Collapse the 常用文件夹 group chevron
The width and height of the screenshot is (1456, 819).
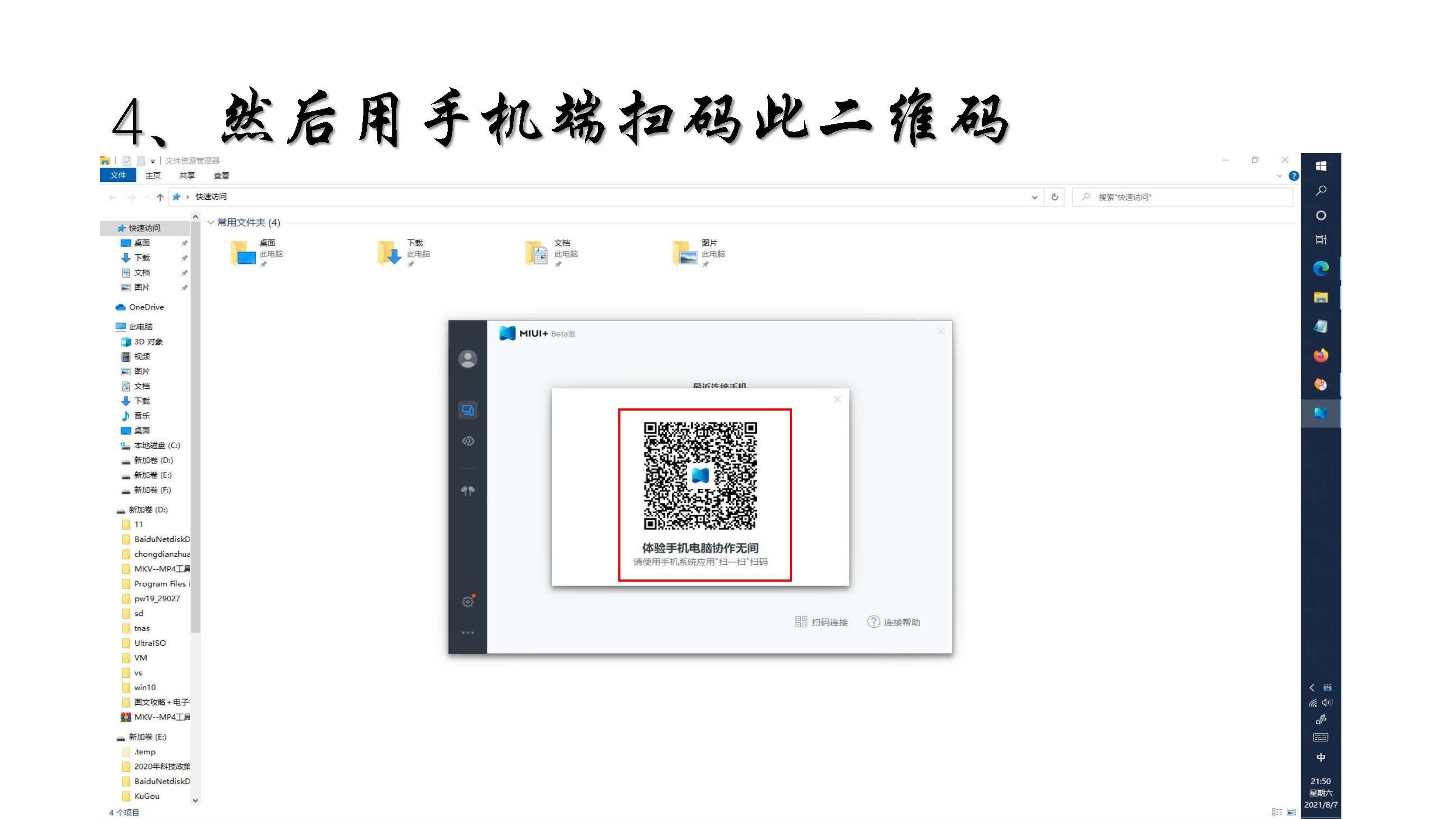[x=210, y=223]
